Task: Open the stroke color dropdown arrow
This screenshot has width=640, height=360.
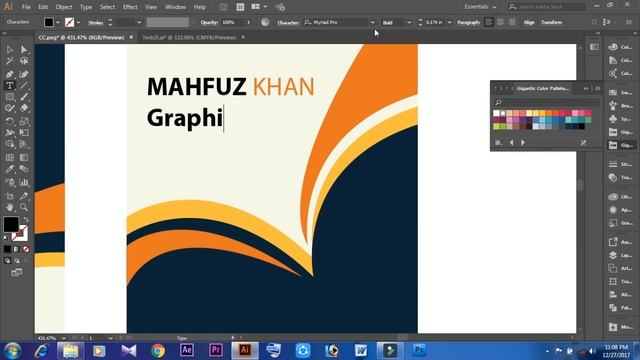Action: click(78, 22)
